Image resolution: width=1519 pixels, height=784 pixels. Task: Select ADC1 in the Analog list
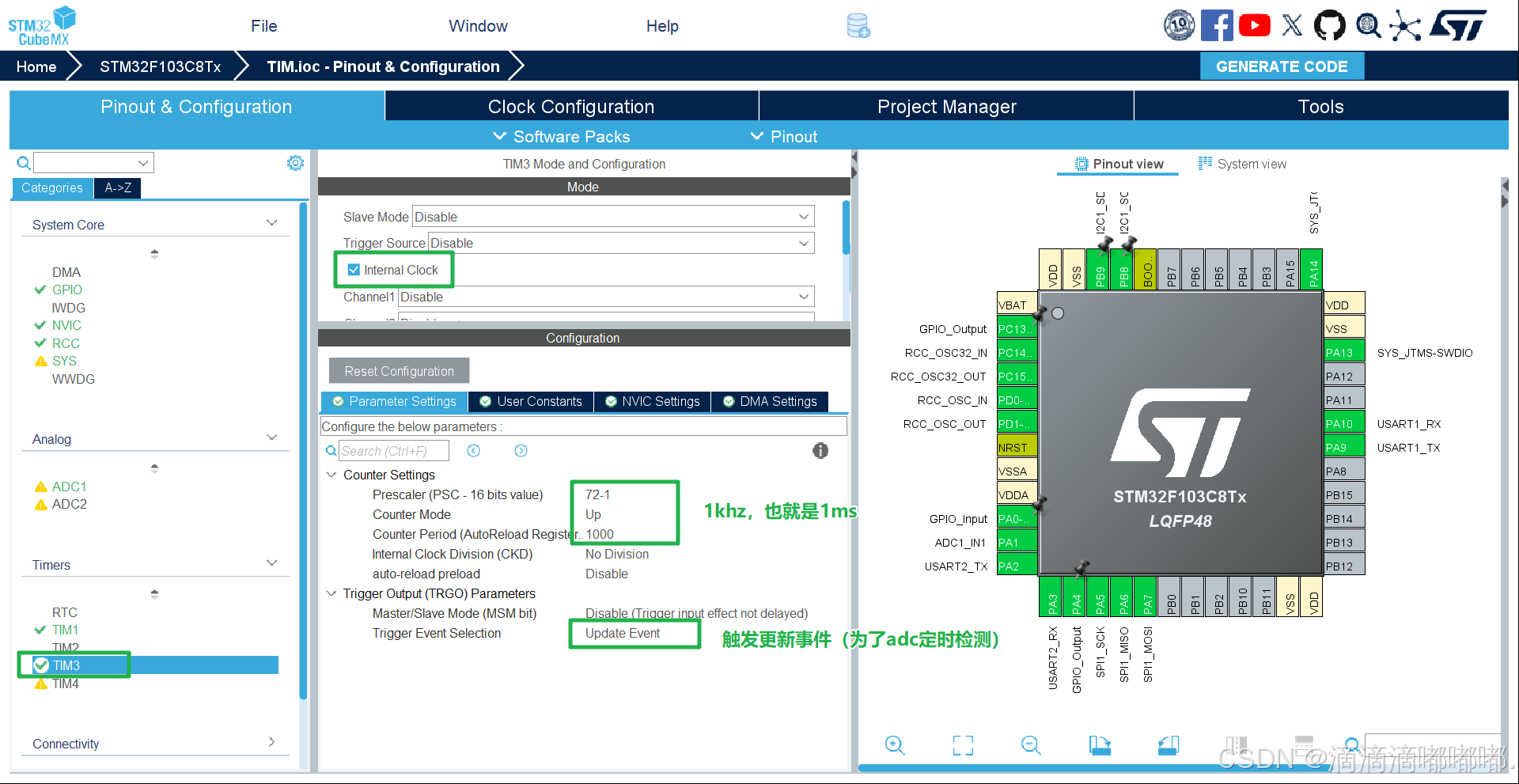[69, 487]
